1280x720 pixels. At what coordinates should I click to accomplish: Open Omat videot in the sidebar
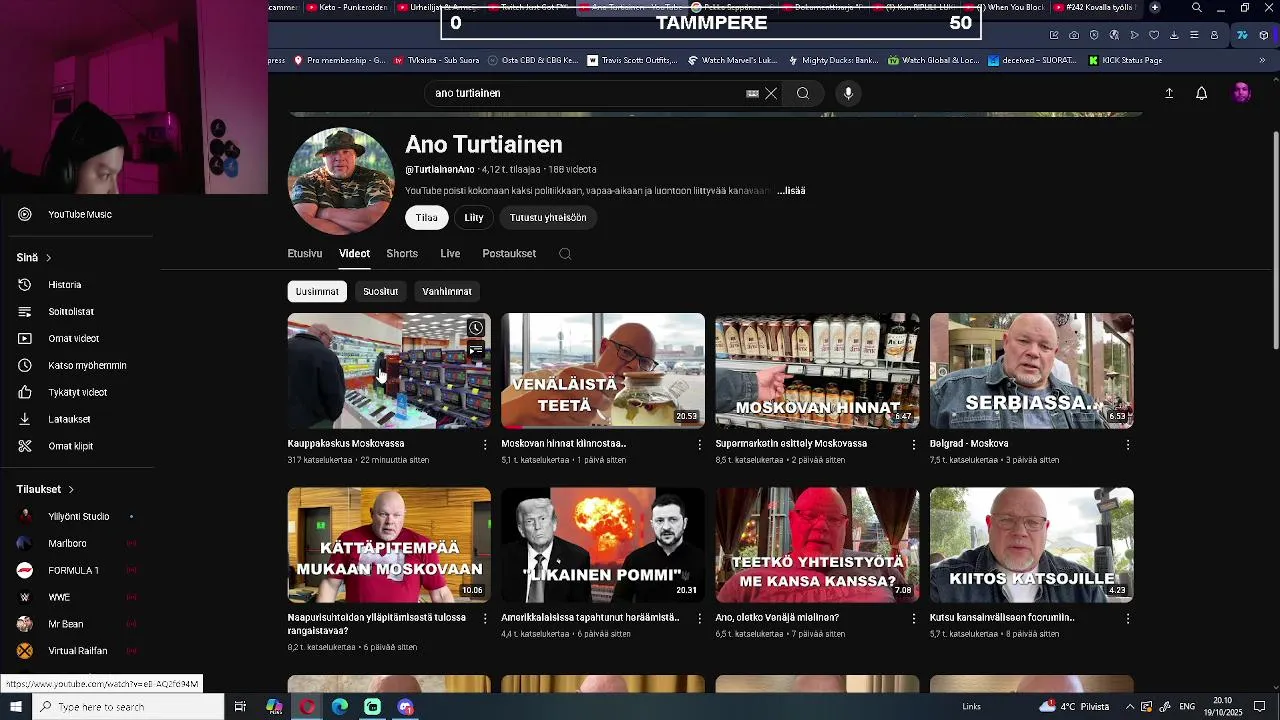[x=73, y=339]
